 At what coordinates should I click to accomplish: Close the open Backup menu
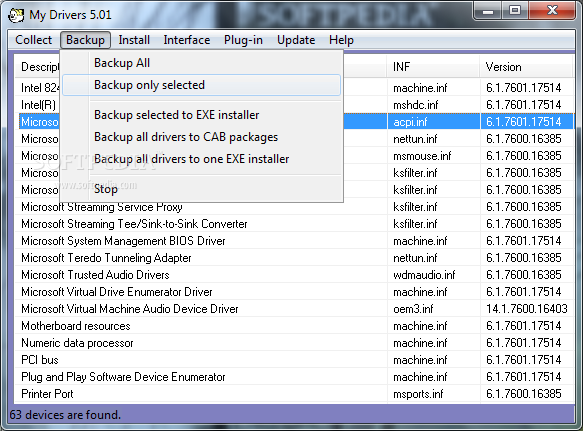pos(85,40)
